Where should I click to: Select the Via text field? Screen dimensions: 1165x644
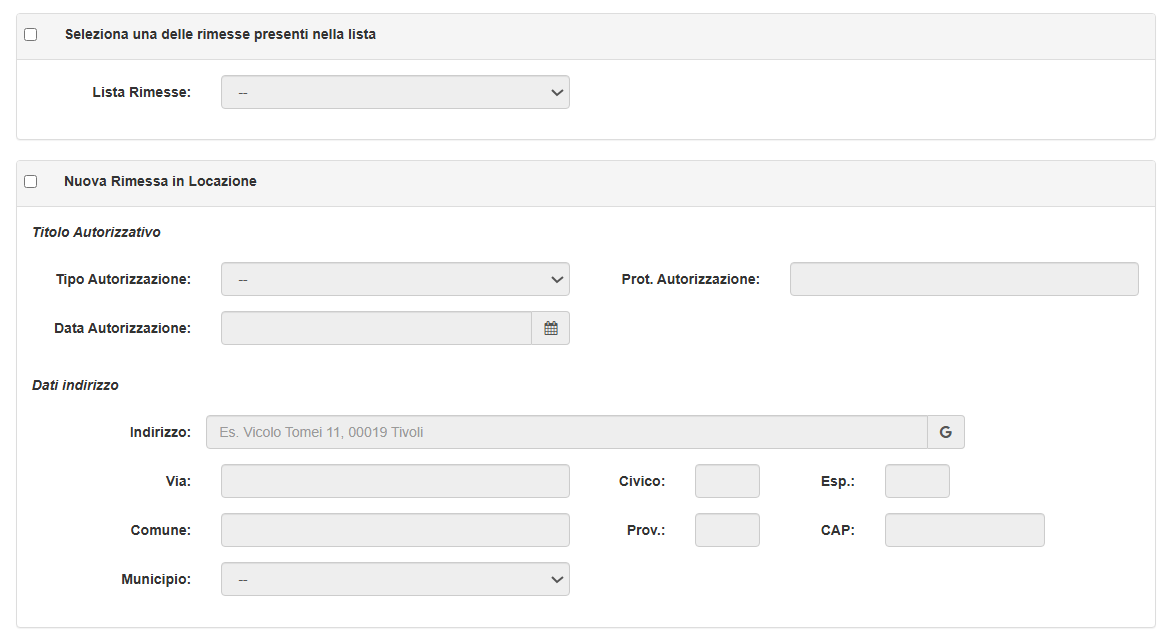click(x=395, y=481)
